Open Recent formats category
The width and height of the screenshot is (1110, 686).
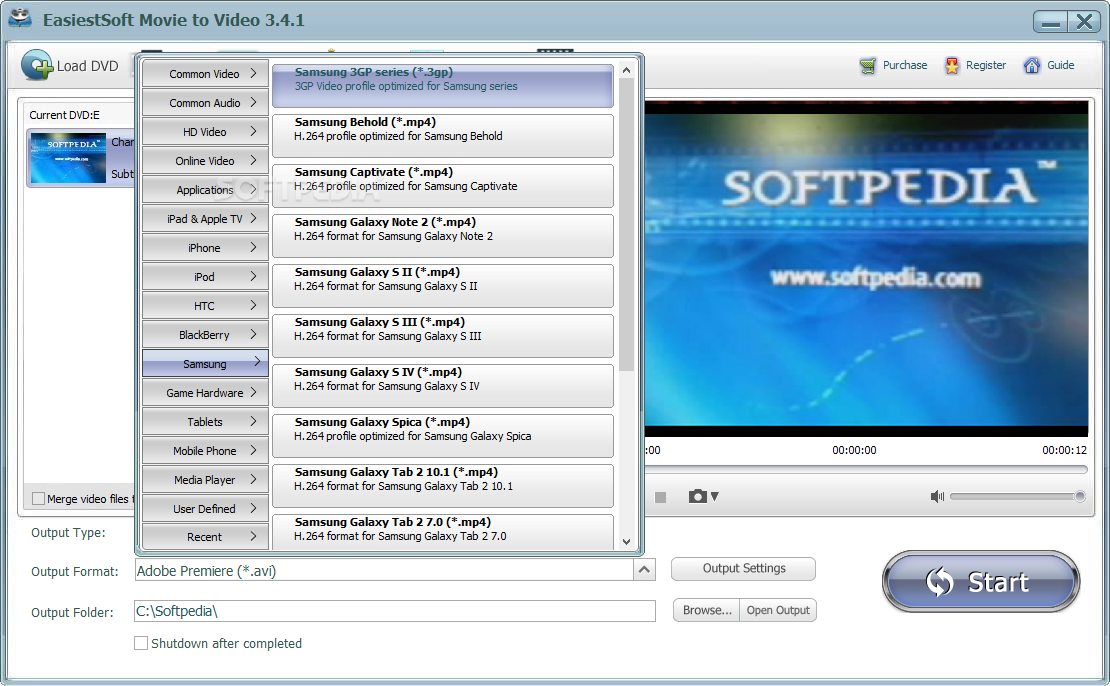tap(205, 537)
